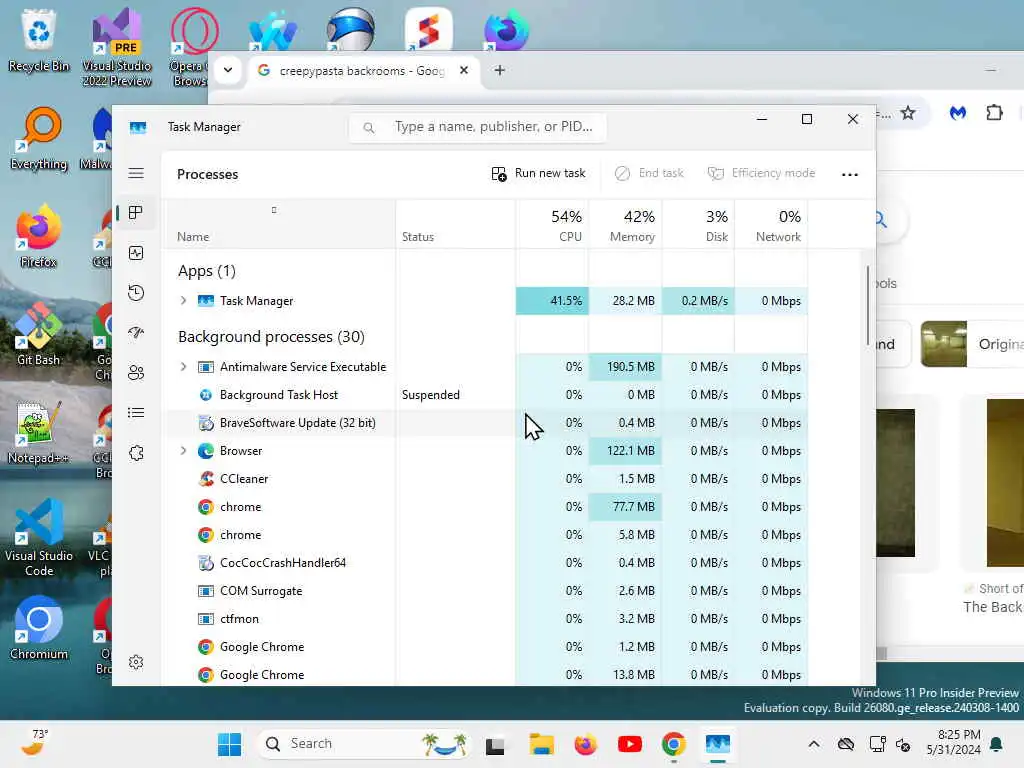Sort by Memory column header
1024x768 pixels.
(626, 225)
